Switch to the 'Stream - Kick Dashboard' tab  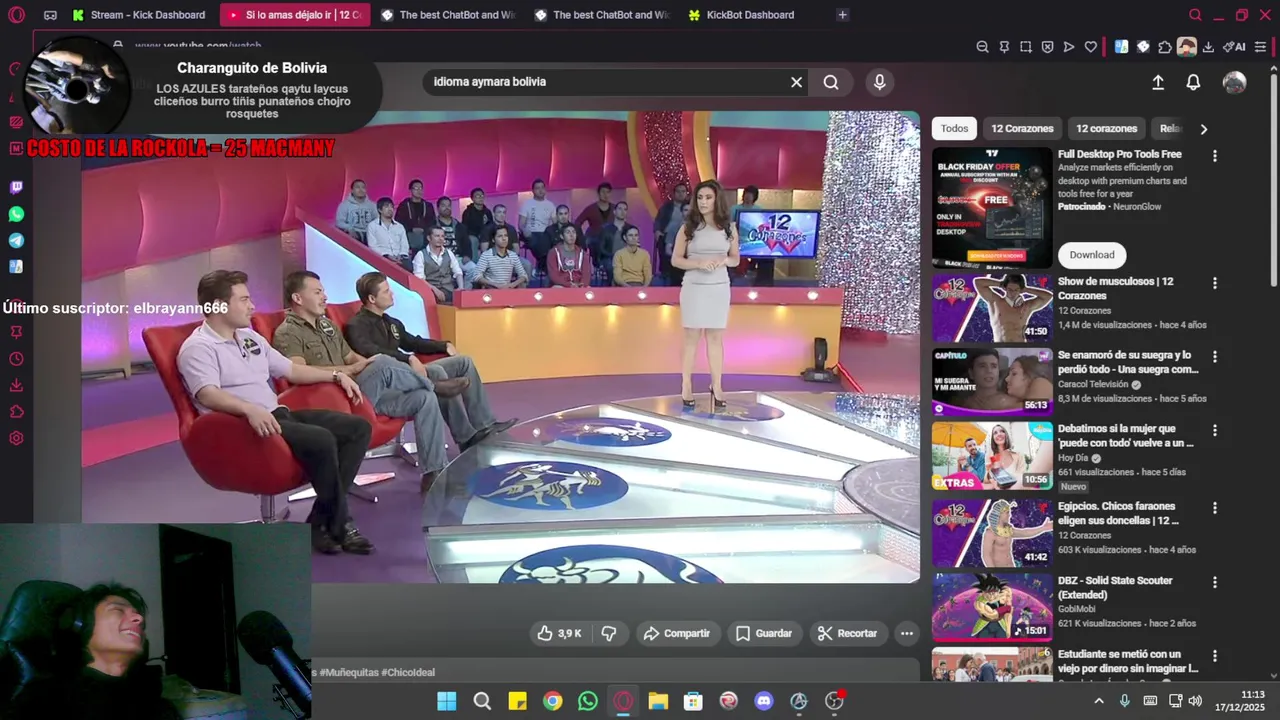click(140, 15)
